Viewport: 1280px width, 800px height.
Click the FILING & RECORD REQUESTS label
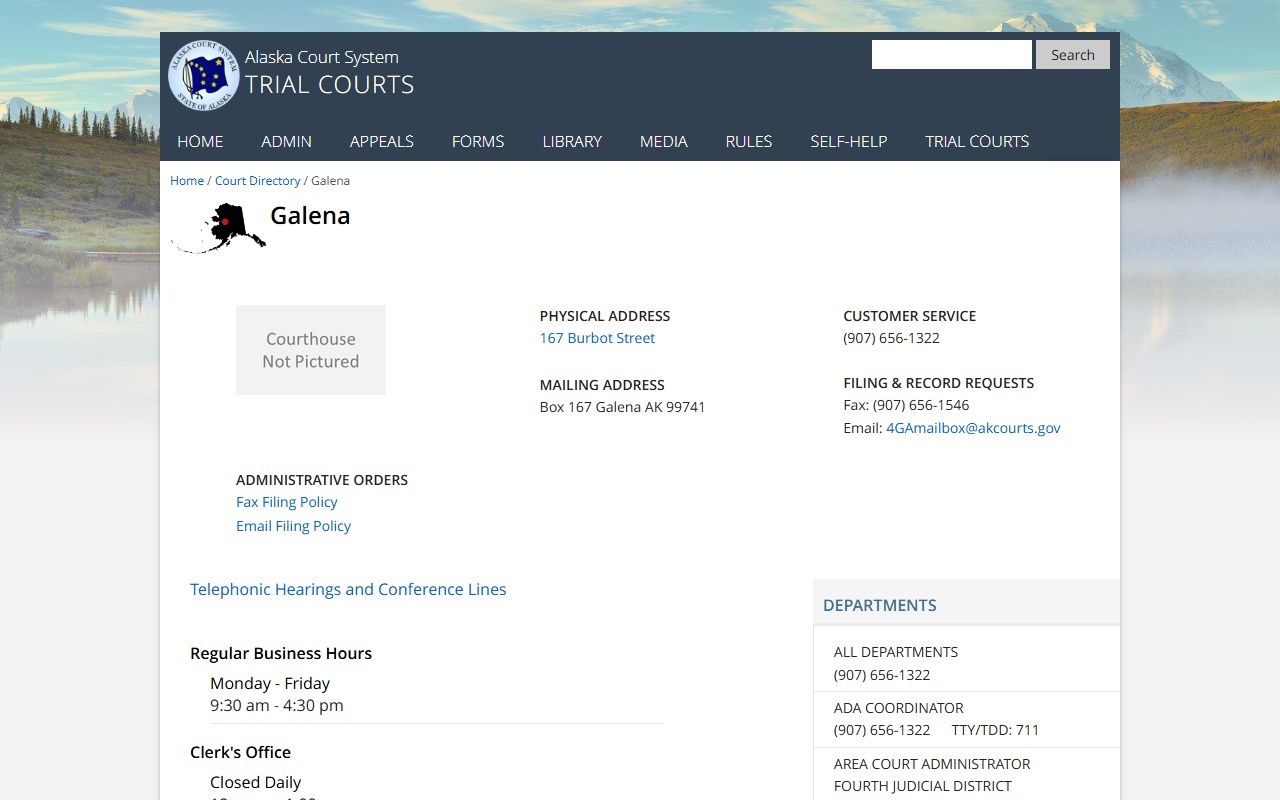pyautogui.click(x=939, y=383)
